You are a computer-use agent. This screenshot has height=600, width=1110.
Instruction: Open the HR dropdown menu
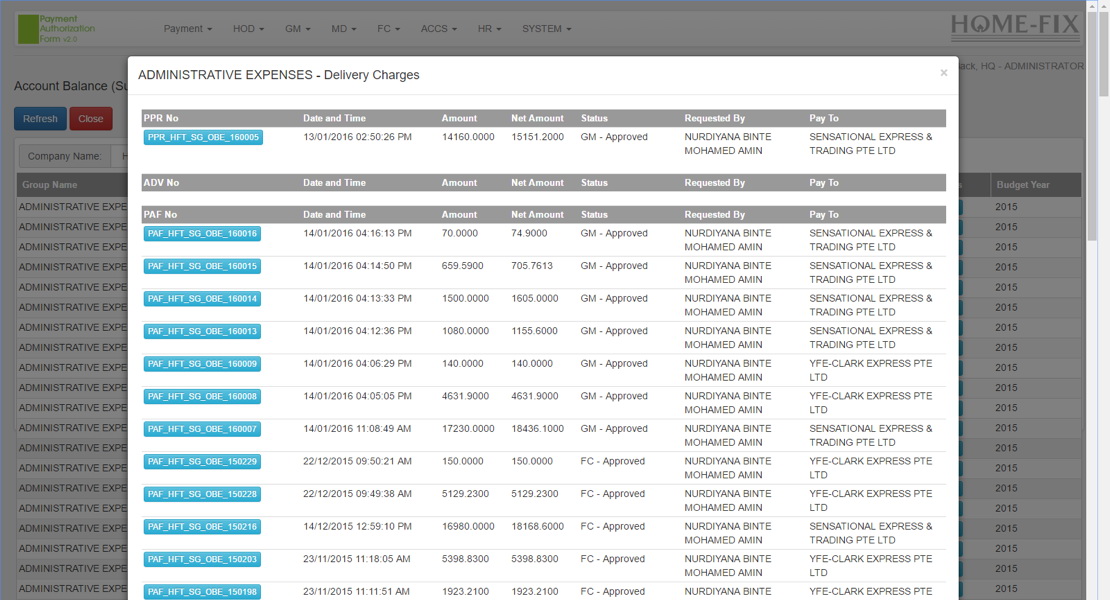point(489,29)
